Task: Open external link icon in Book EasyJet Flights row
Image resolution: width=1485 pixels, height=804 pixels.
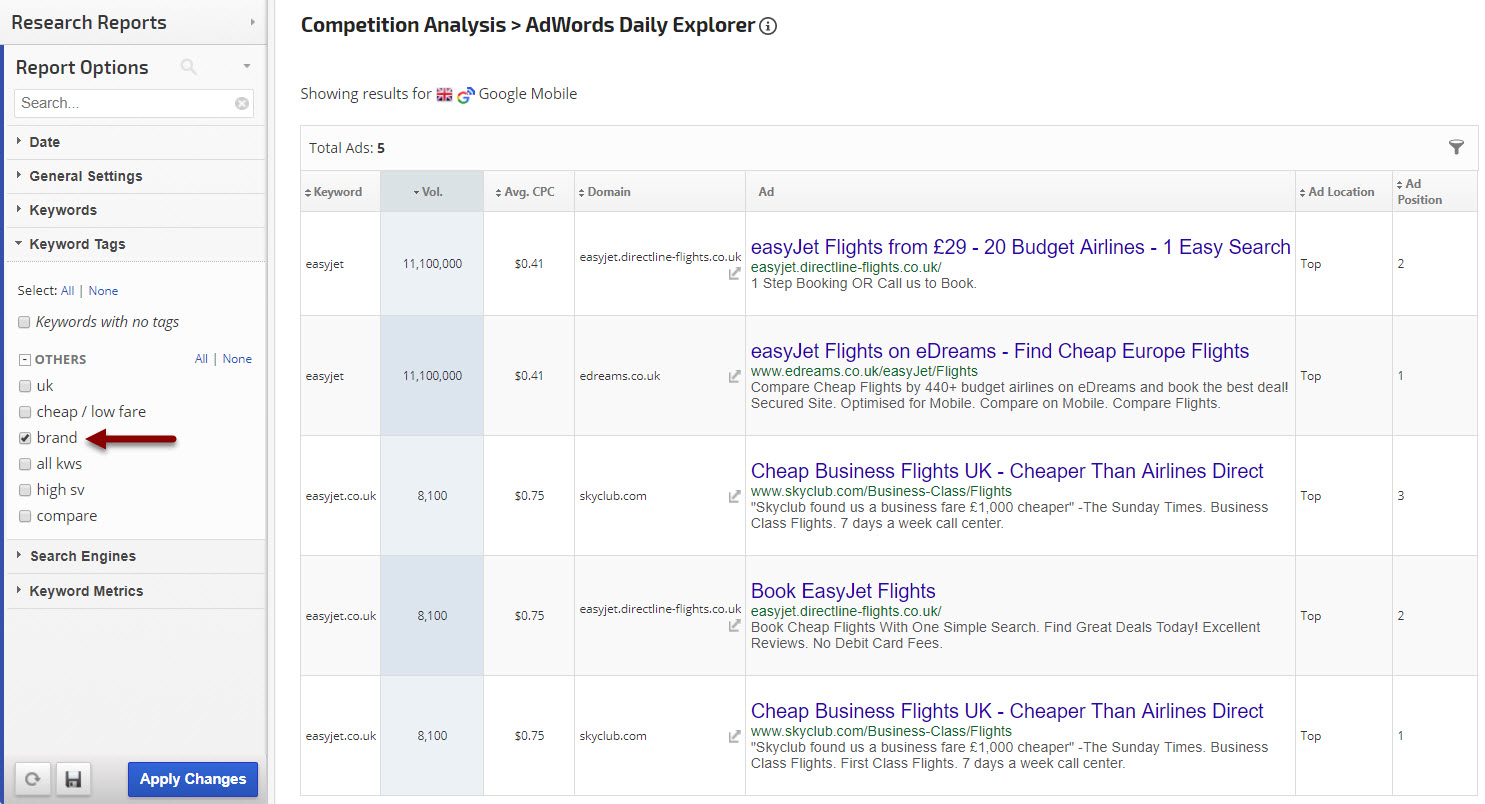Action: click(735, 625)
